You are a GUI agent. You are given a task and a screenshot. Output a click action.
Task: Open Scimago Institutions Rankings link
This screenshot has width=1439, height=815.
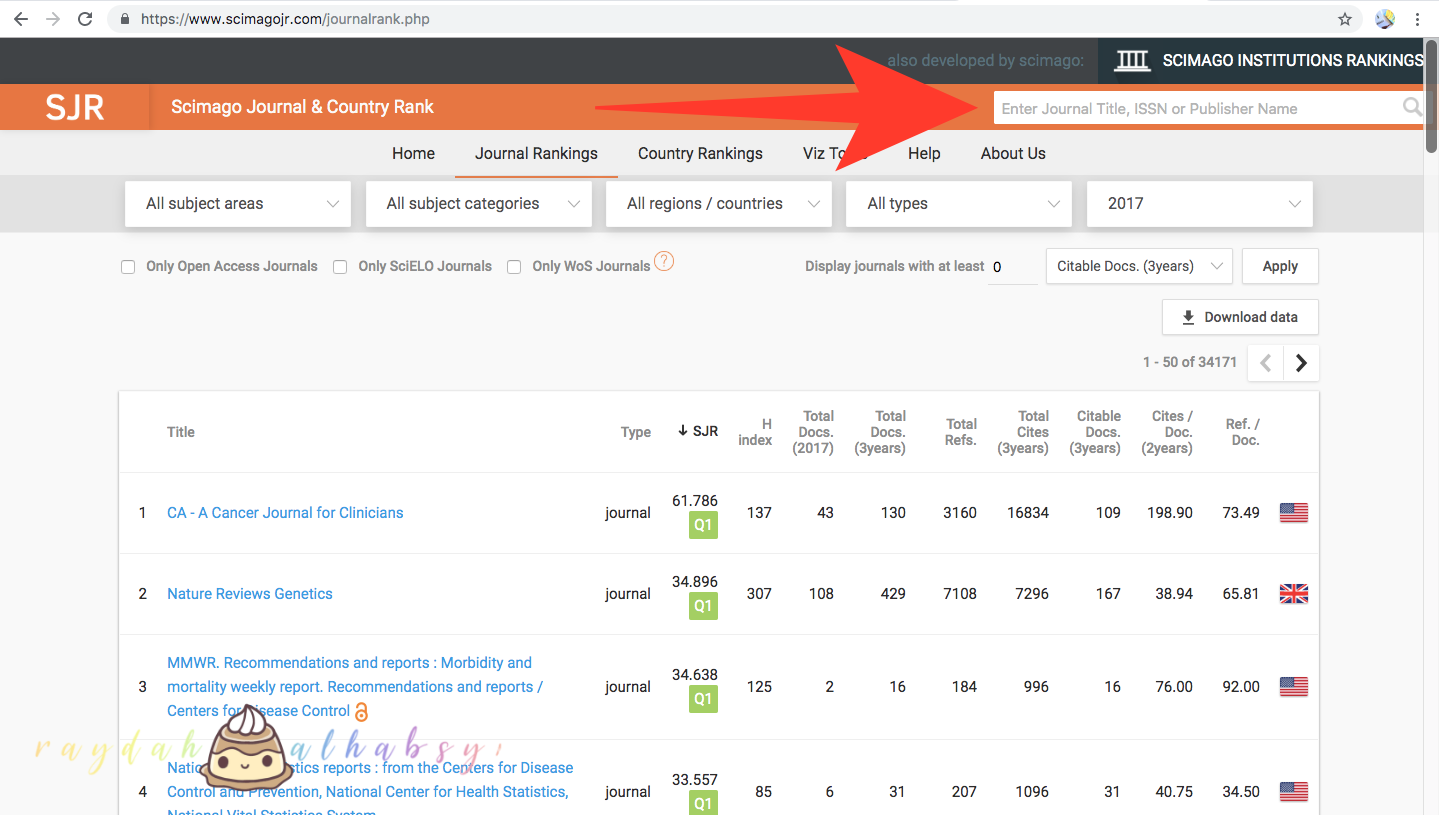[1268, 61]
